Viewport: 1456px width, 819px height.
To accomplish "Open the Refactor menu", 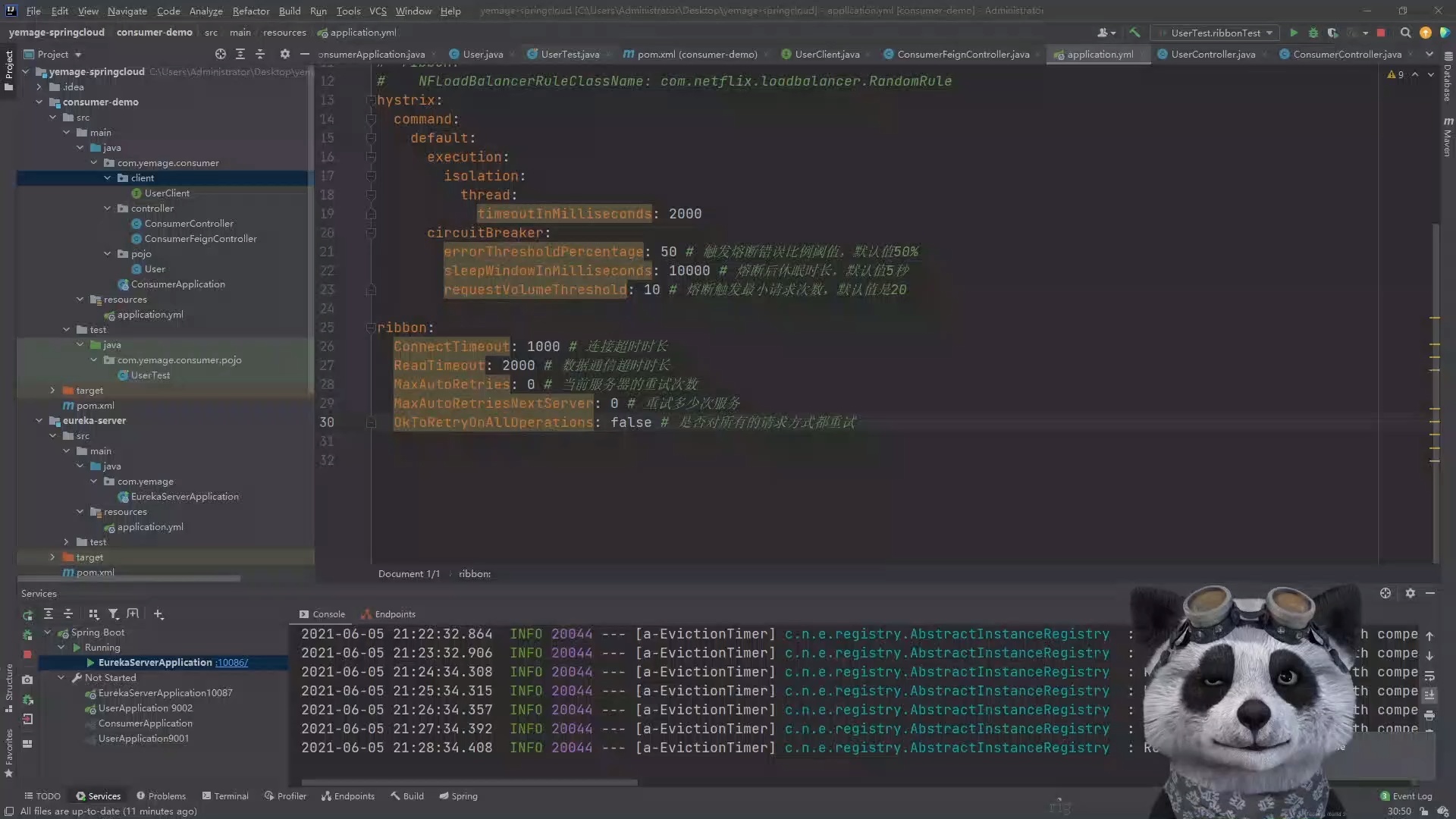I will [250, 11].
